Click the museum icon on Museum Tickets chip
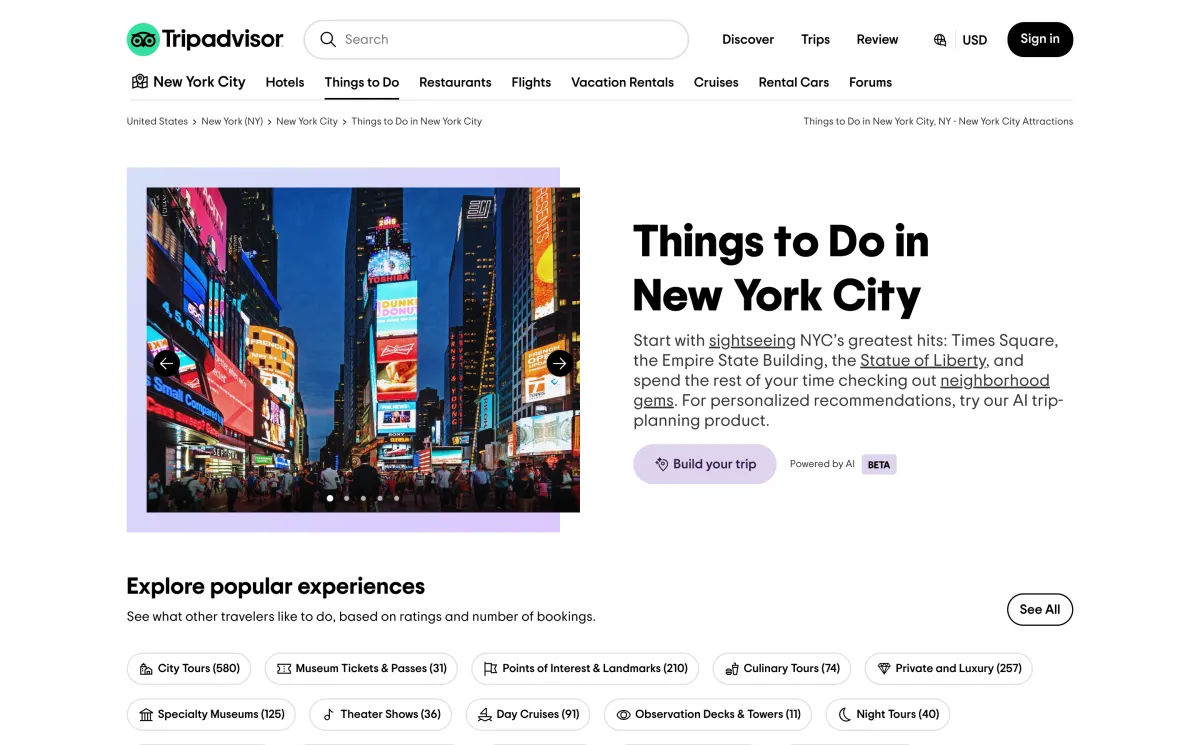This screenshot has width=1200, height=745. (283, 668)
